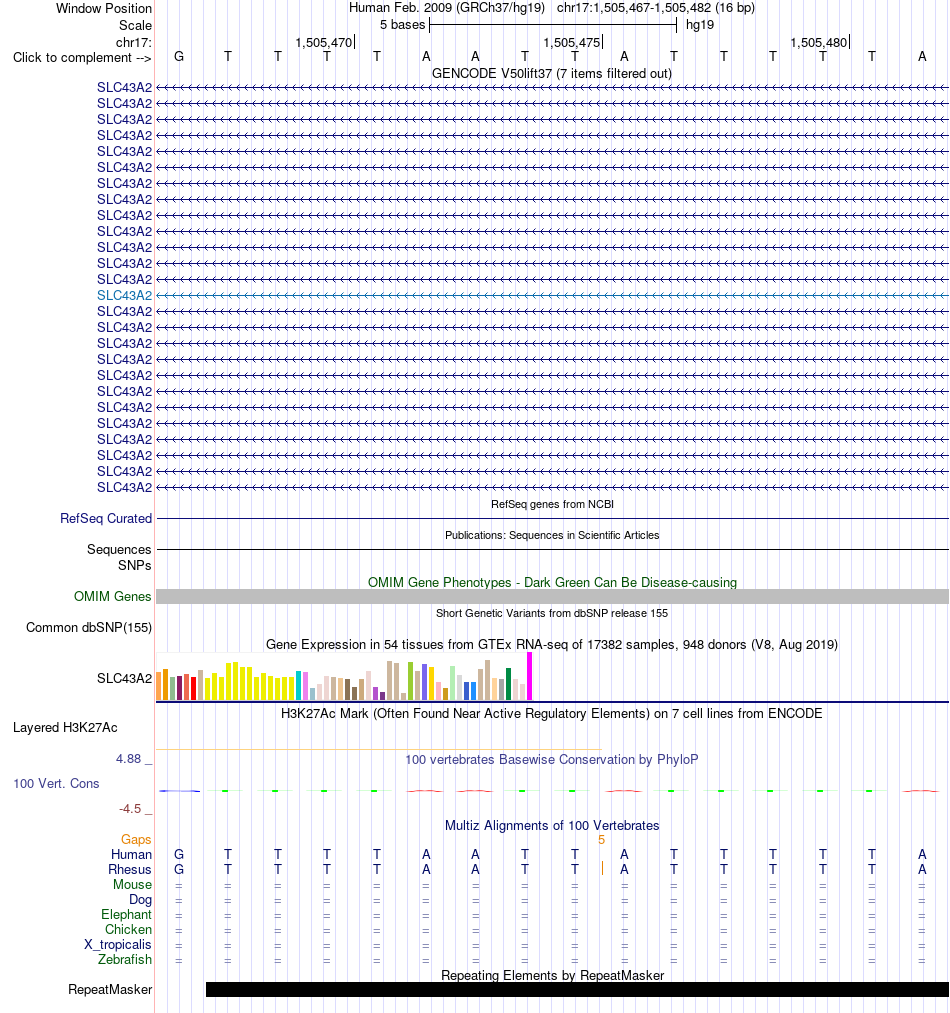Open the '100 vertebrates Basewise Conservation by PhyloP' title

click(551, 759)
